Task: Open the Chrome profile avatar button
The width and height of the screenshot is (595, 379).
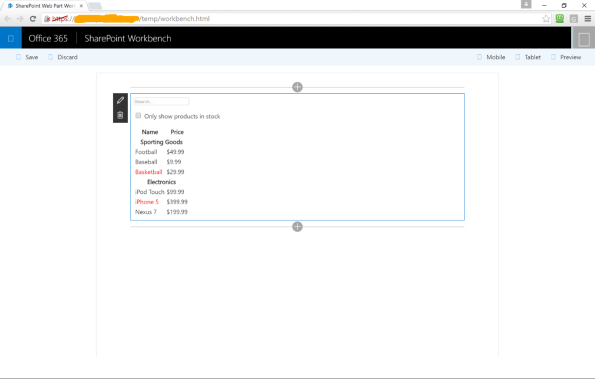Action: (x=526, y=4)
